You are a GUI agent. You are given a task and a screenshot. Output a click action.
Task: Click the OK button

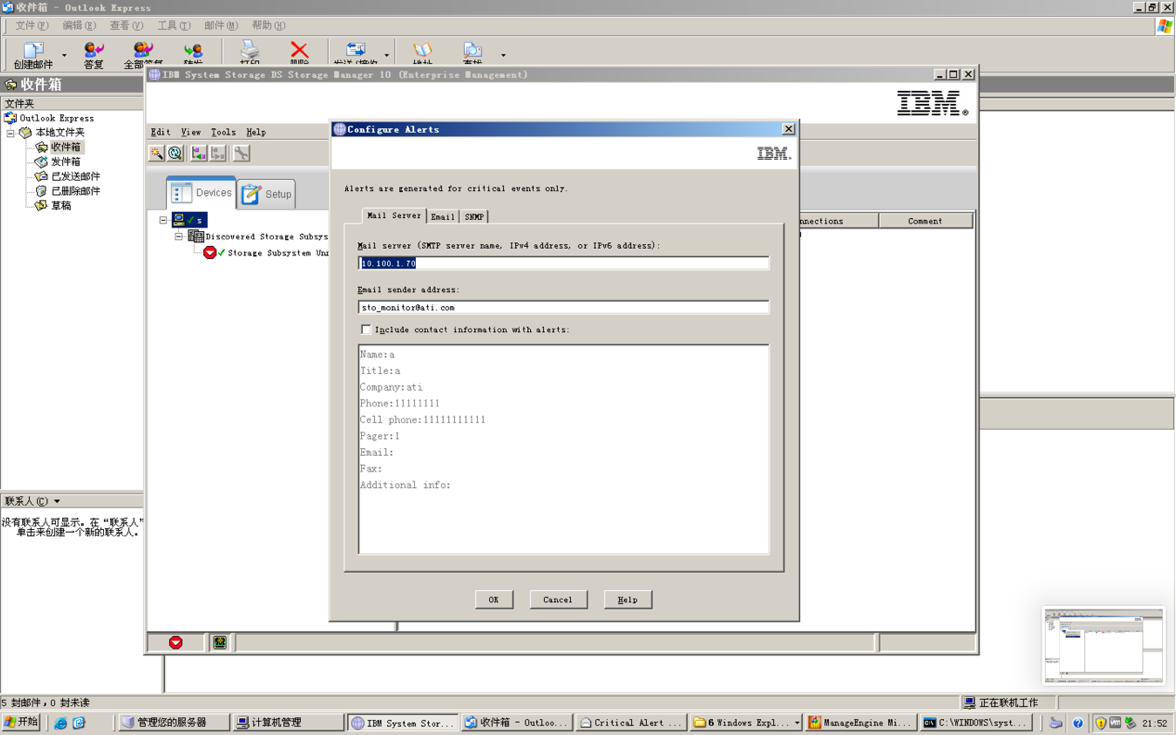tap(493, 599)
